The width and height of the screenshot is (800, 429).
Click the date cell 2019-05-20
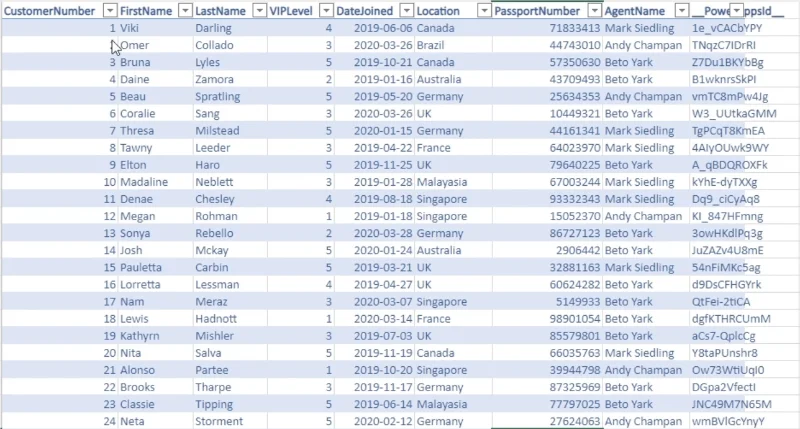click(374, 96)
